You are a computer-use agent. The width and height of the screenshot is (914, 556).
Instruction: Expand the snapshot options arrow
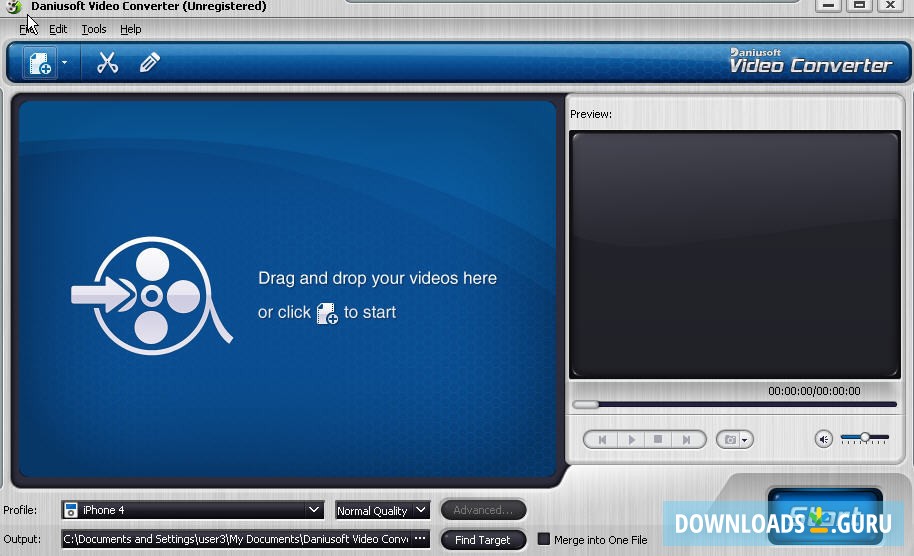(x=745, y=440)
